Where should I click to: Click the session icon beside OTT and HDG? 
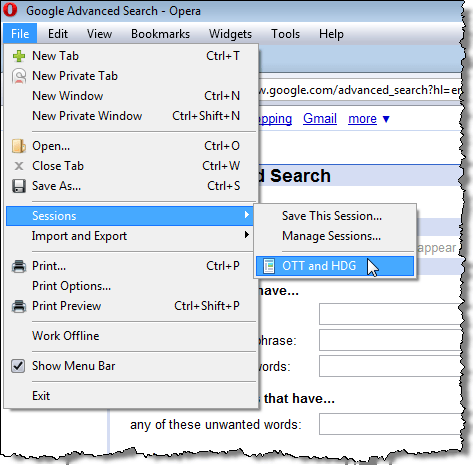pos(269,266)
